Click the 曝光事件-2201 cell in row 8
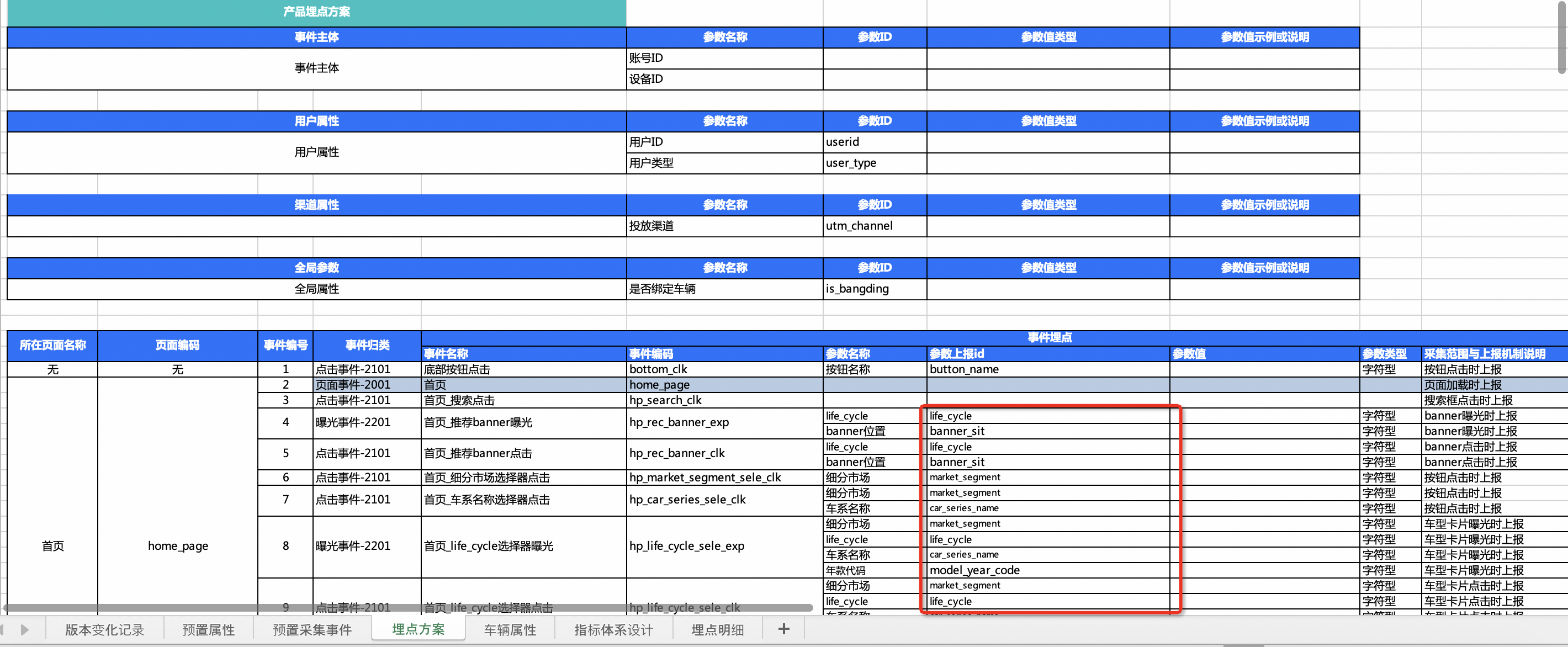 (367, 547)
